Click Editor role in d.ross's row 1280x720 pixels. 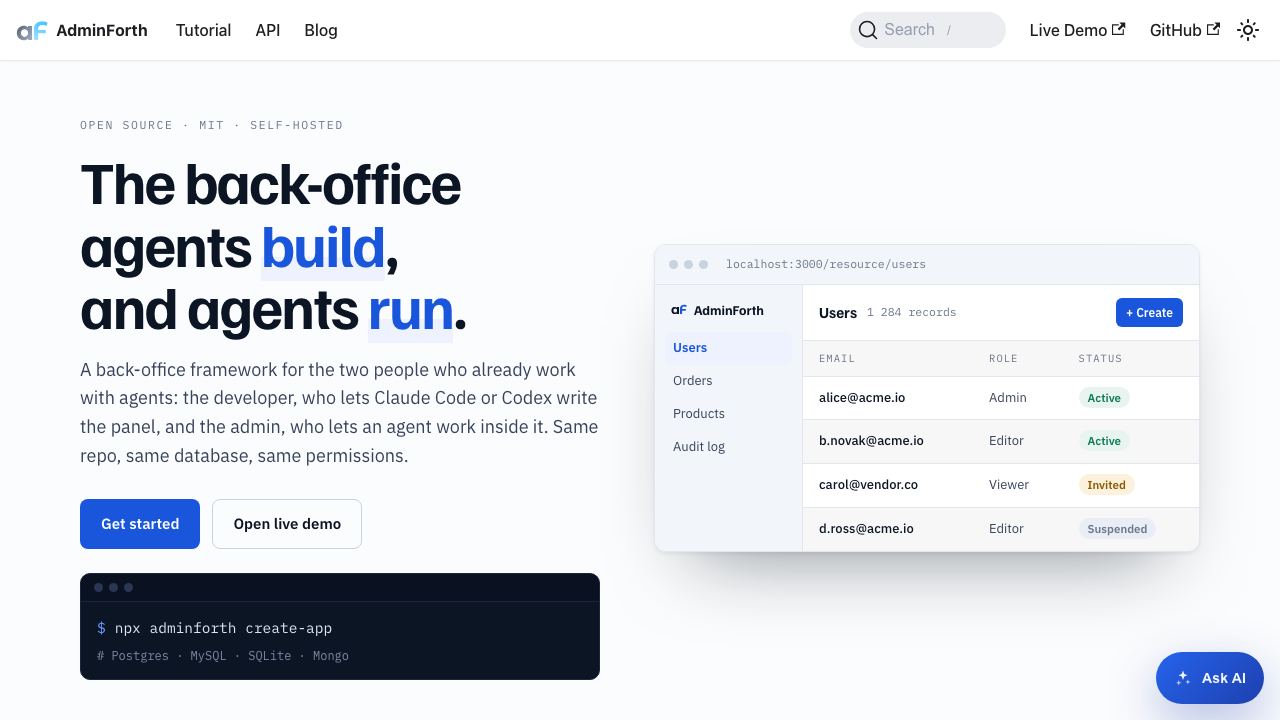[1006, 529]
